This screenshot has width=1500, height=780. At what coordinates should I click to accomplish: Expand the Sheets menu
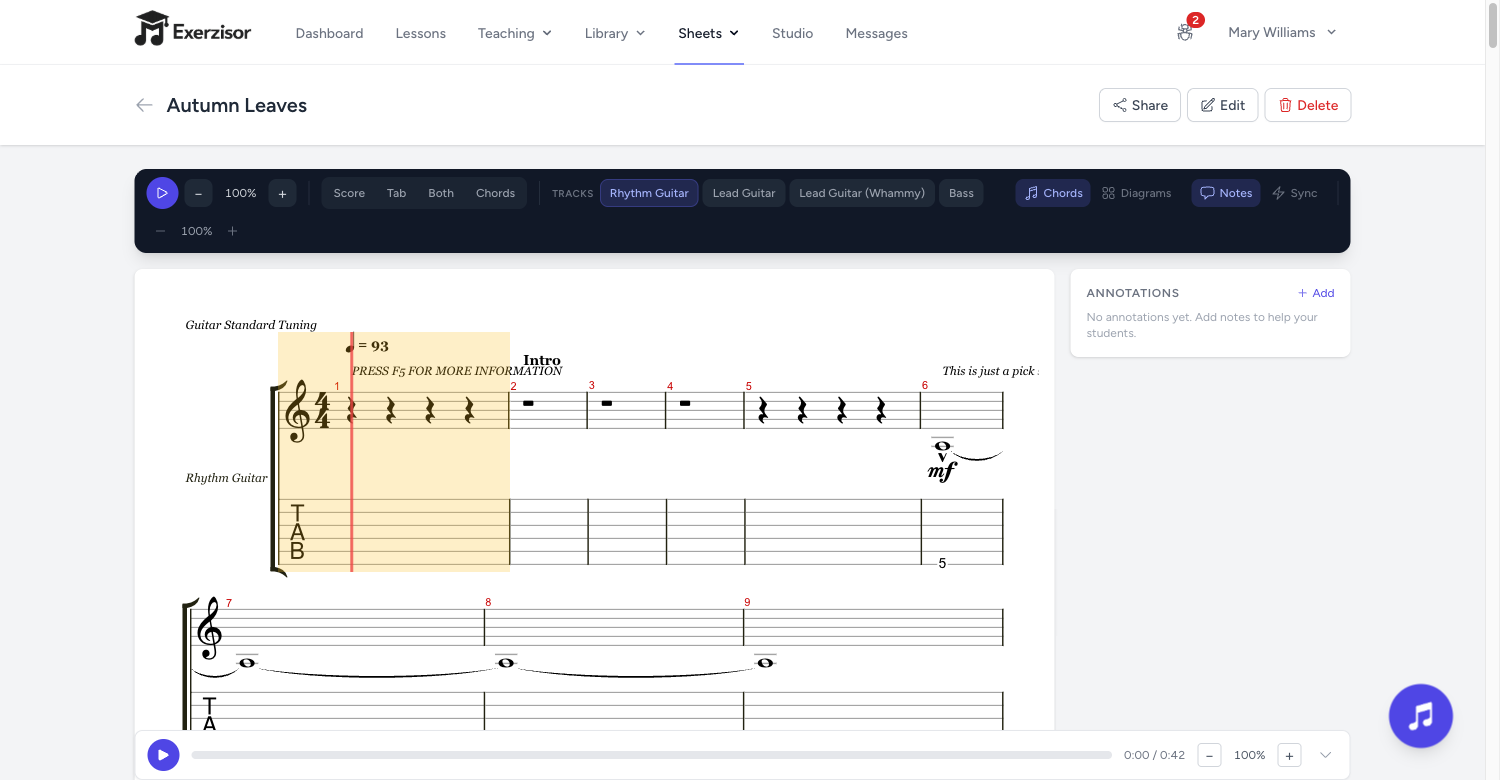point(708,33)
